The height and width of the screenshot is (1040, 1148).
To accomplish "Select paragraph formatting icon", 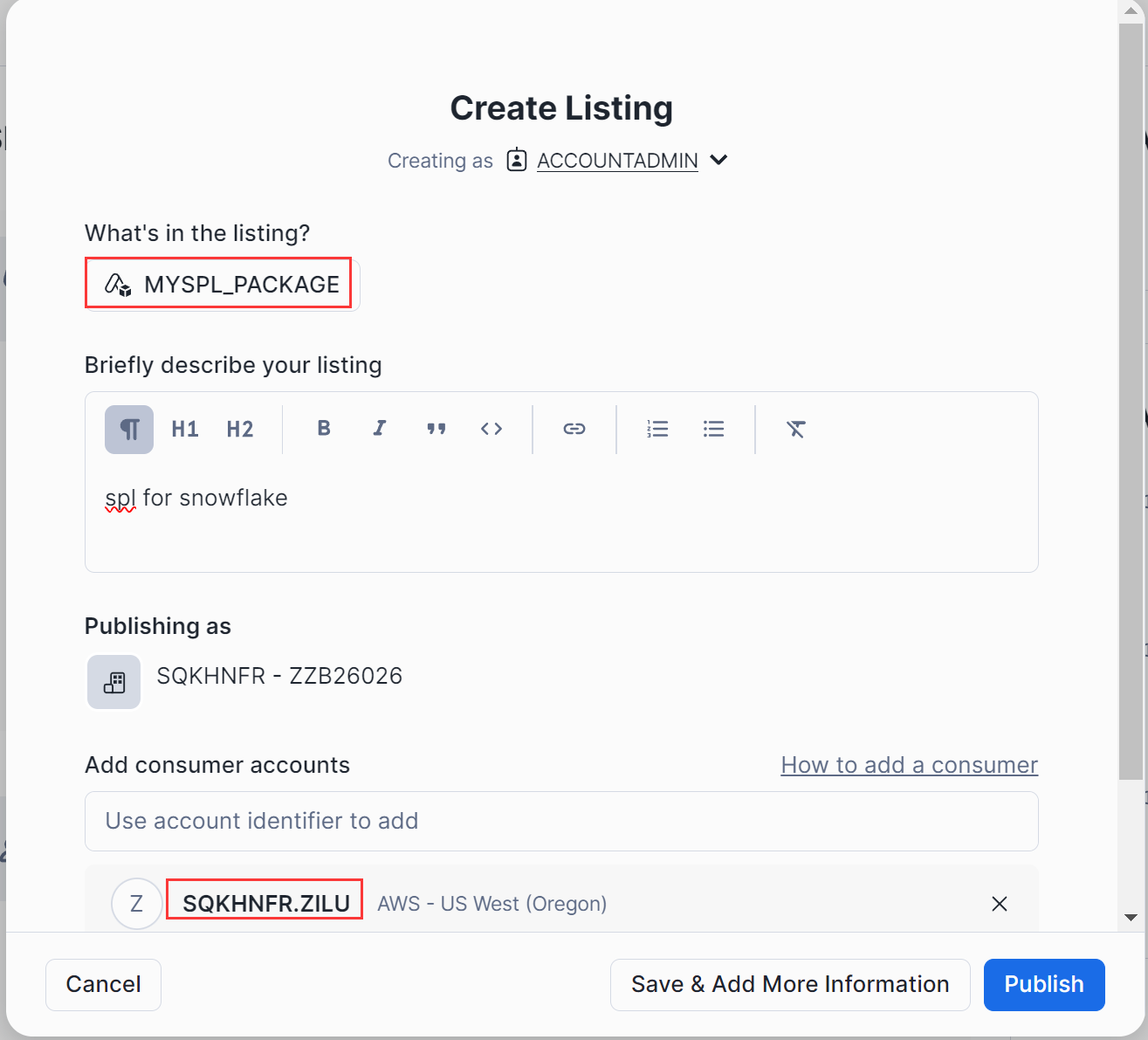I will (x=129, y=429).
